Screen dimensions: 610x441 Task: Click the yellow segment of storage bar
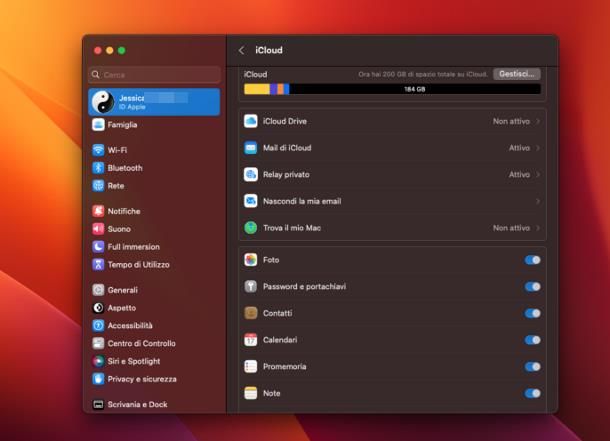click(257, 89)
